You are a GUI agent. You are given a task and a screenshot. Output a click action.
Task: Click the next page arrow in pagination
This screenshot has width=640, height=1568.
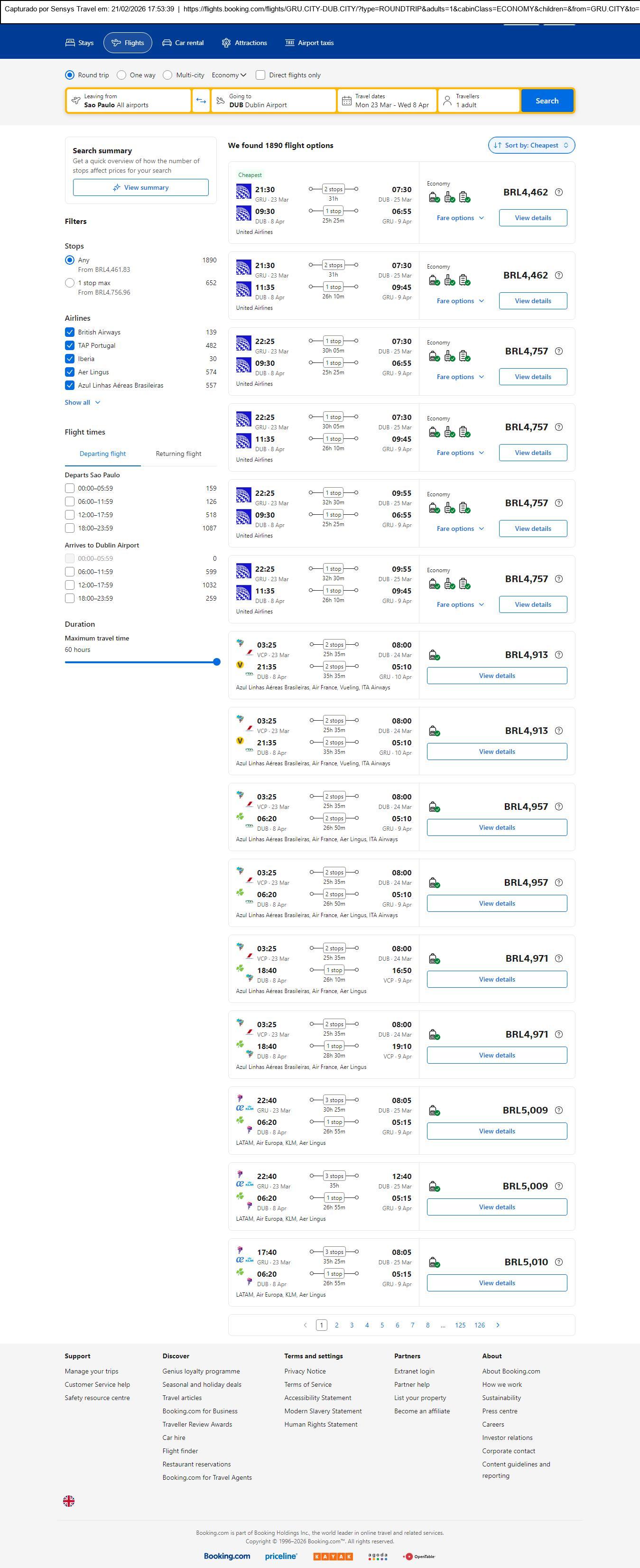coord(498,1325)
